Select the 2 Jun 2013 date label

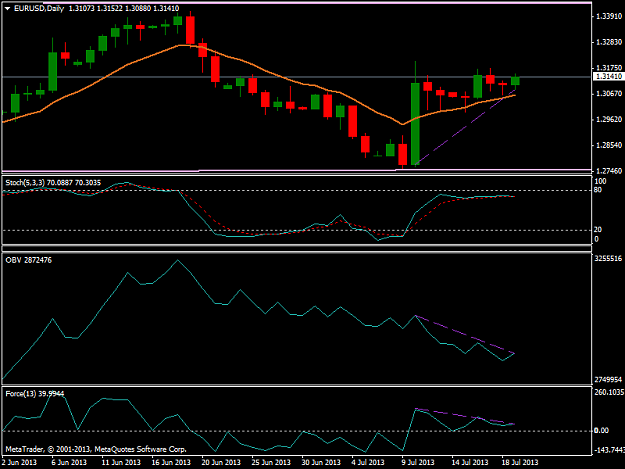pyautogui.click(x=19, y=462)
